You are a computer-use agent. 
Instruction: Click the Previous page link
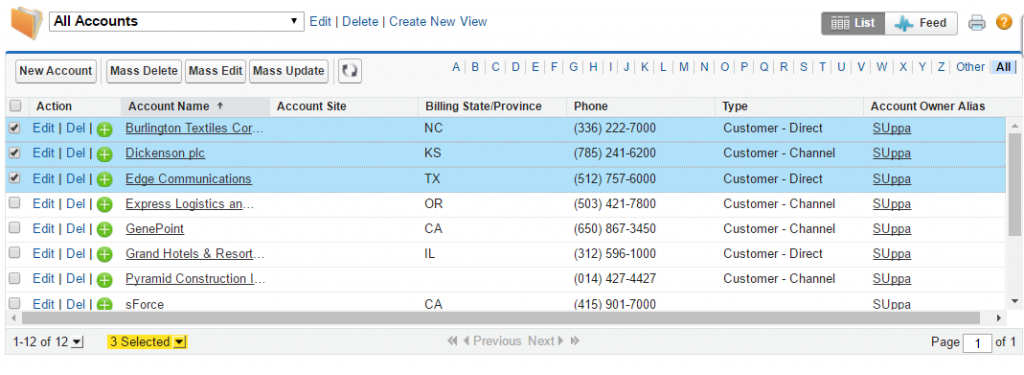pyautogui.click(x=492, y=341)
